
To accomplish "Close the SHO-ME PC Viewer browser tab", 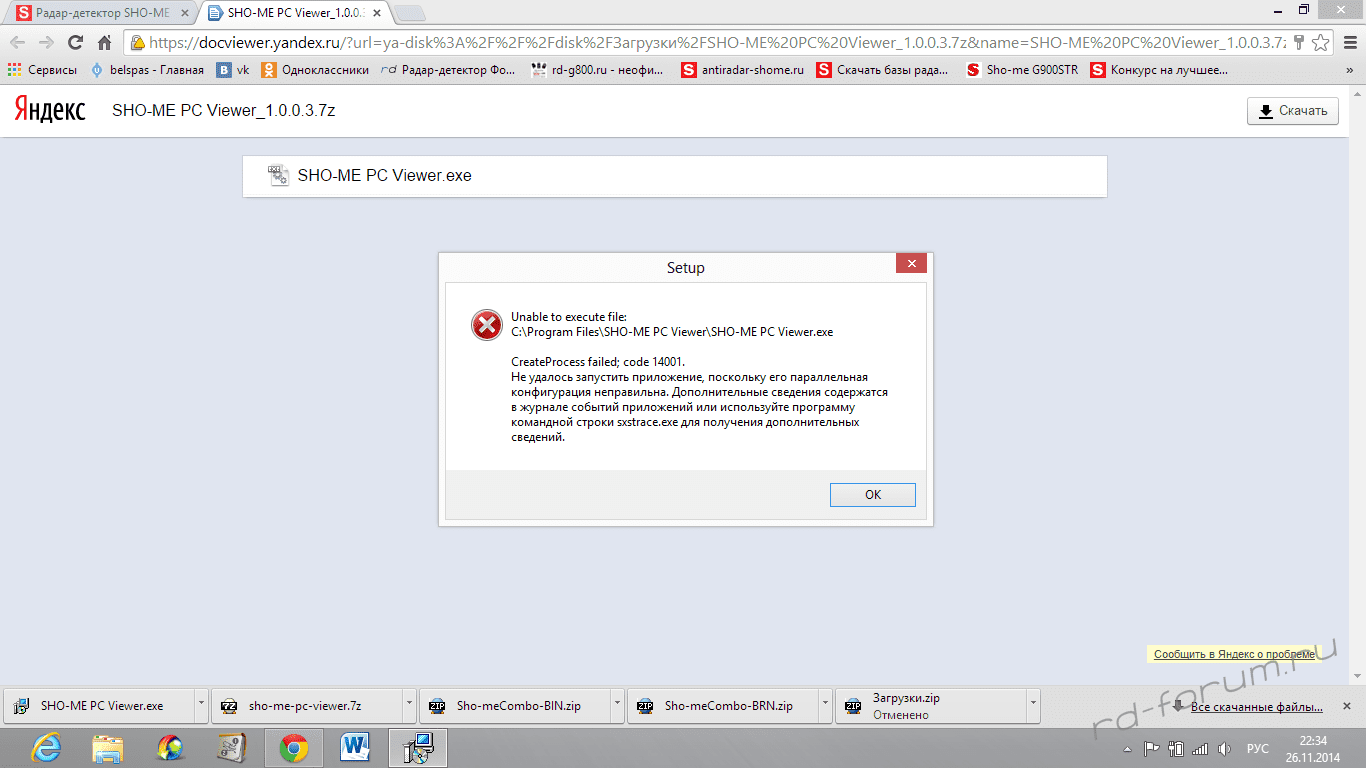I will coord(375,13).
